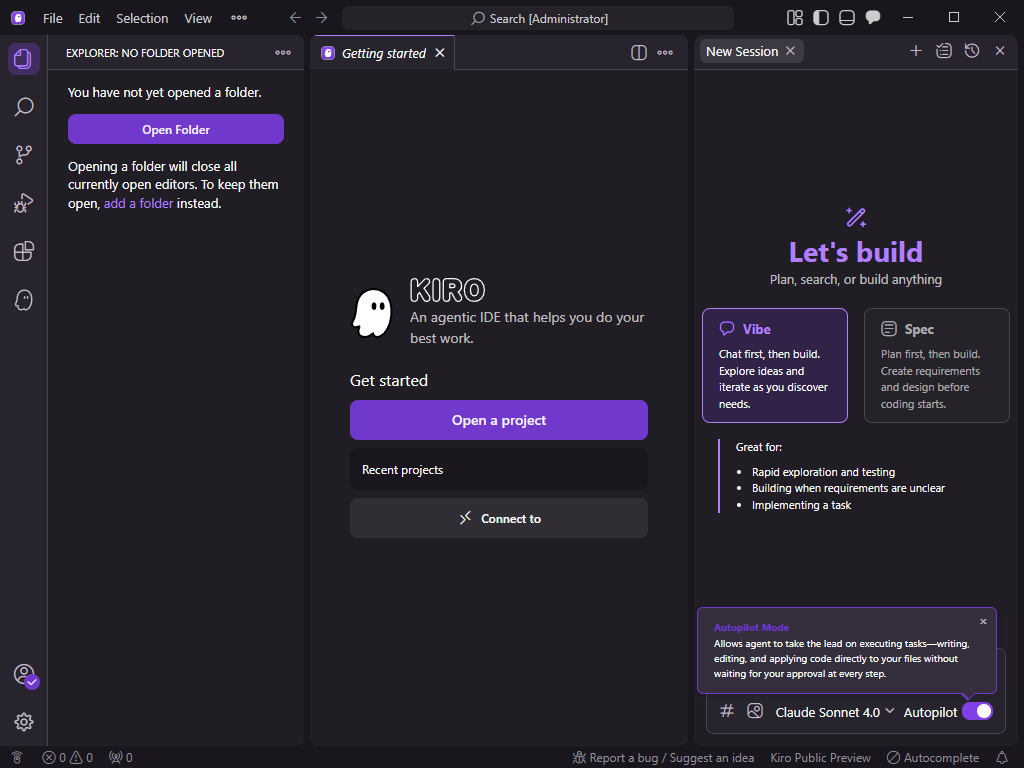Image resolution: width=1024 pixels, height=768 pixels.
Task: Click the ports forwarded status item
Action: click(121, 758)
